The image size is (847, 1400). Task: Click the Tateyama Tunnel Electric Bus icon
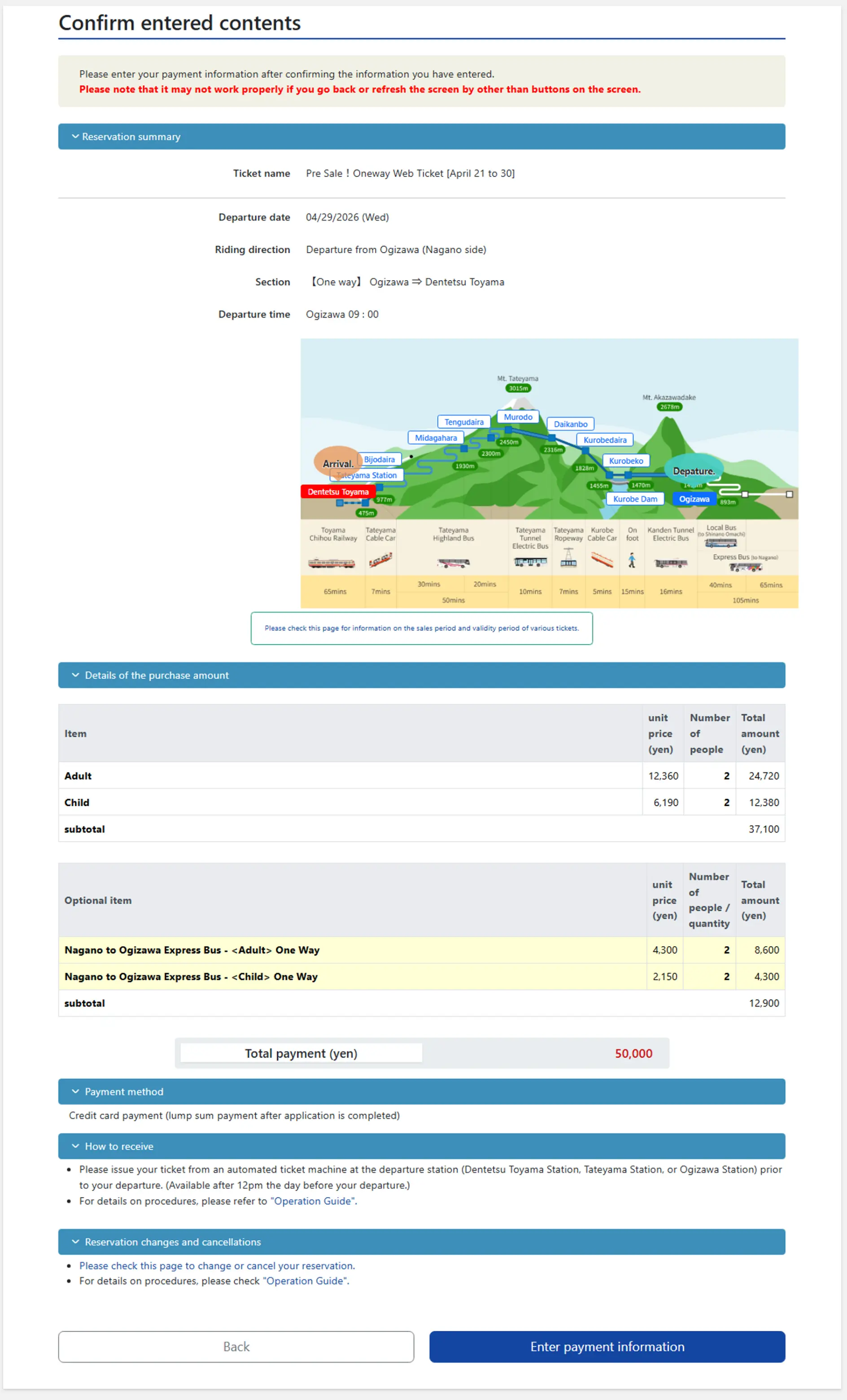pyautogui.click(x=530, y=562)
